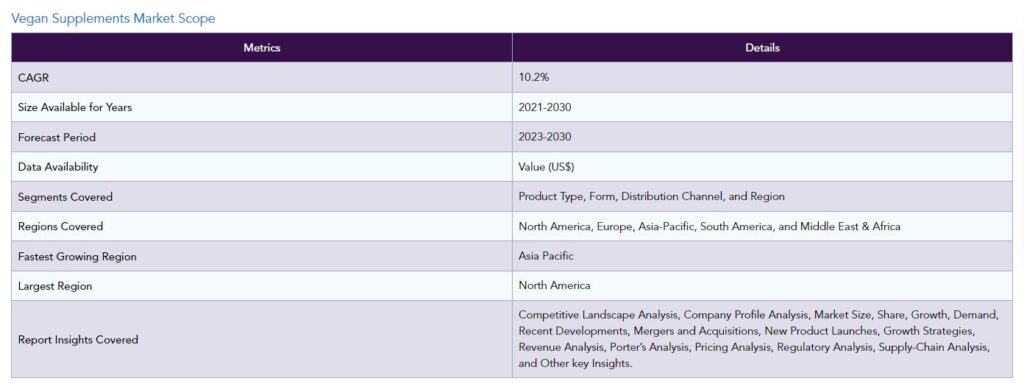
Task: Select the 2023-2030 forecast value
Action: pos(545,137)
